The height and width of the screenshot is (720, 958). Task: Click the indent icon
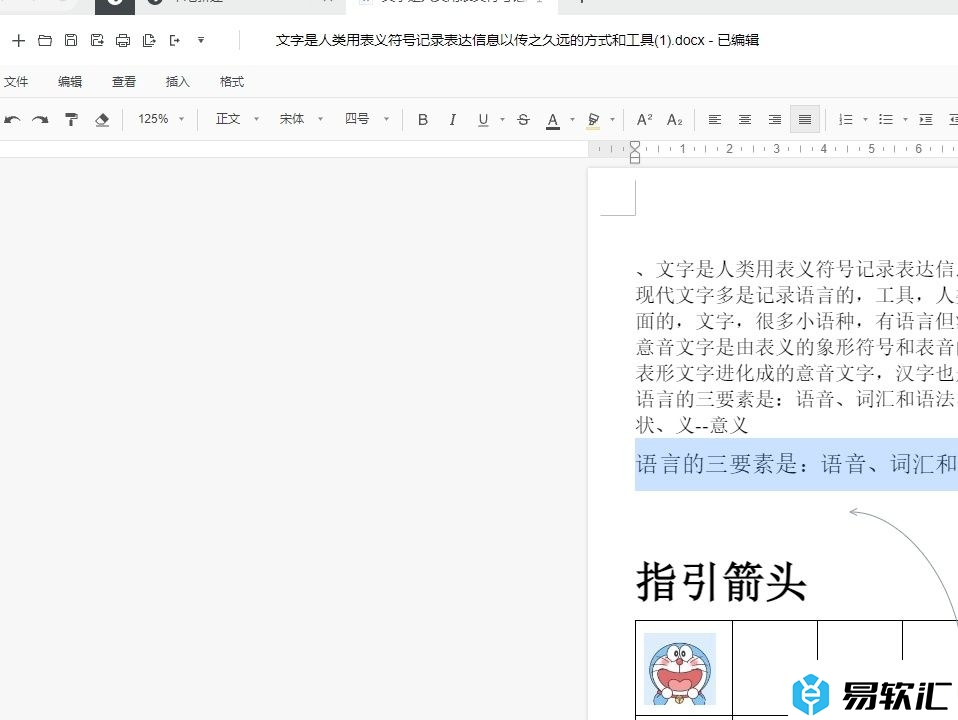tap(926, 120)
